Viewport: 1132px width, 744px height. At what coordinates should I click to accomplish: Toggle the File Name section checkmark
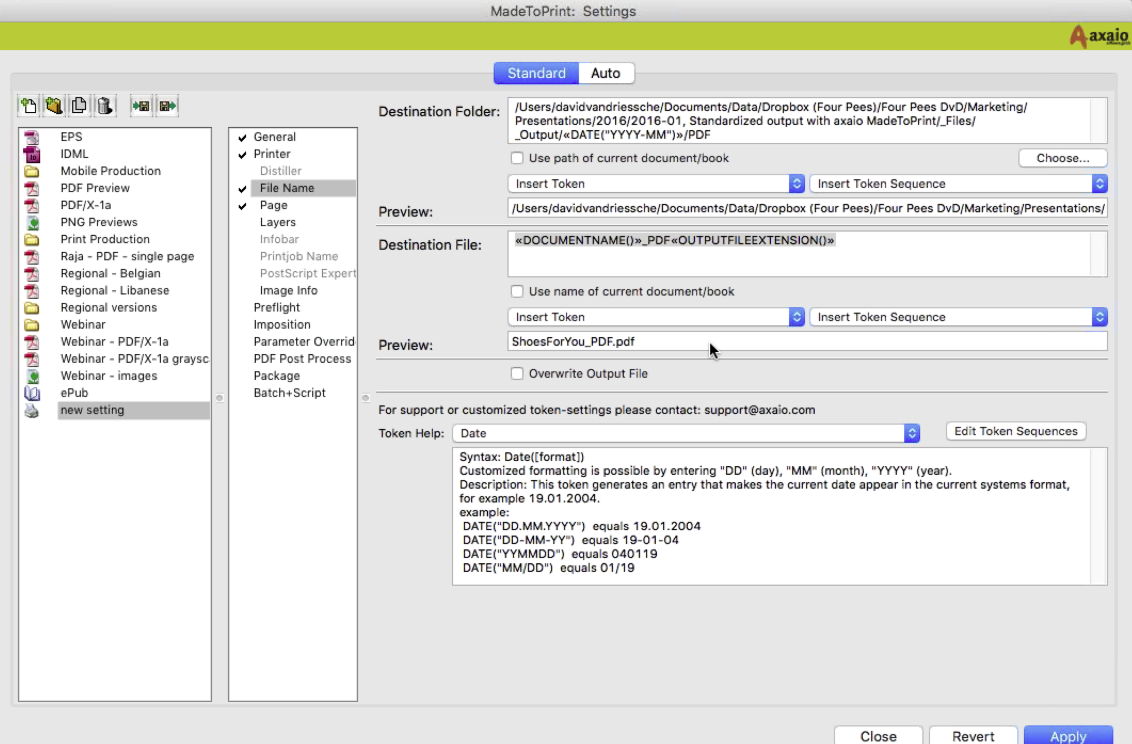point(243,188)
